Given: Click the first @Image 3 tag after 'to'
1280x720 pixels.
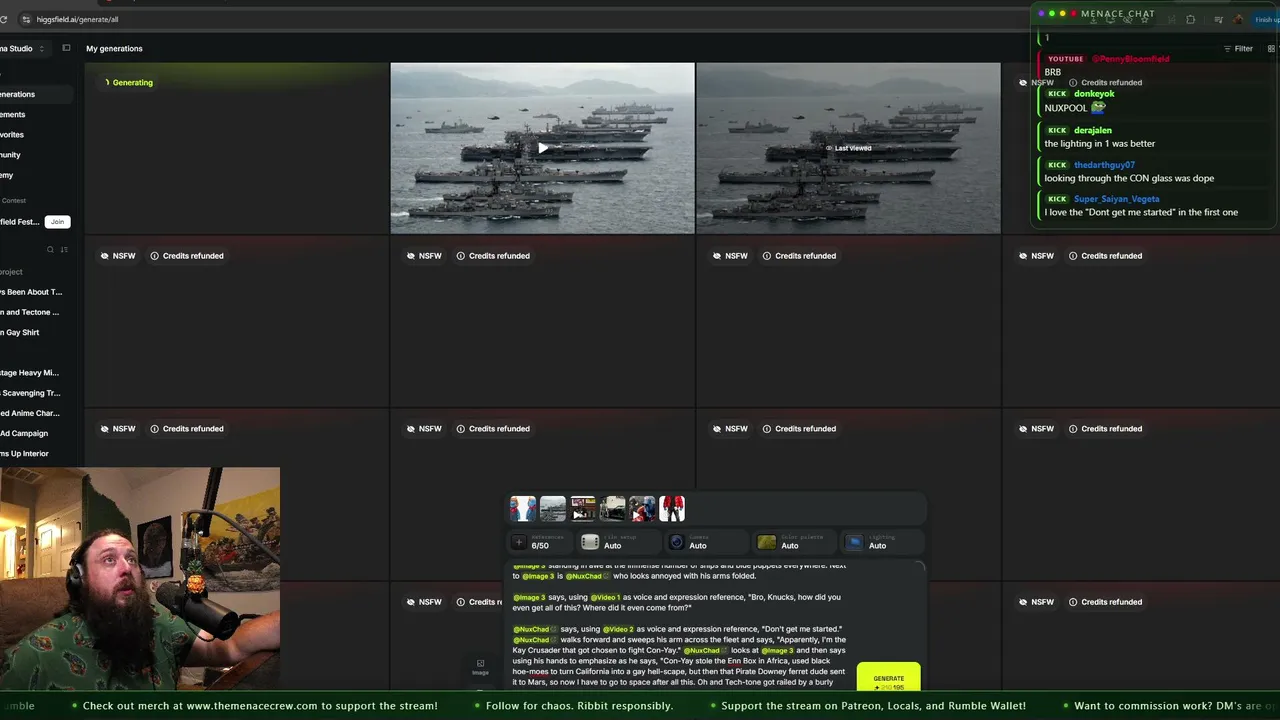Looking at the screenshot, I should [537, 576].
